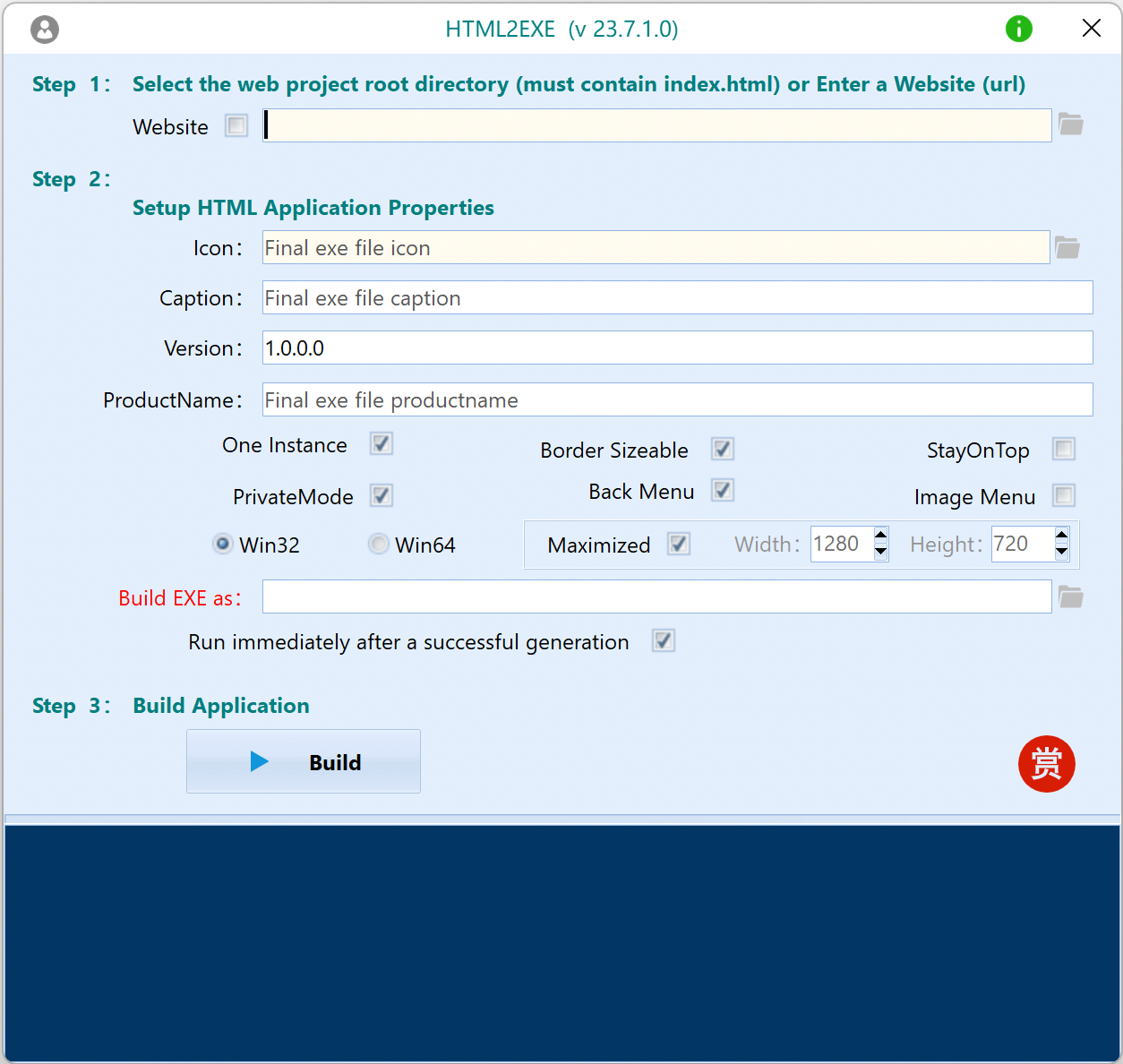1123x1064 pixels.
Task: Click the Height field showing 720
Action: 1022,544
